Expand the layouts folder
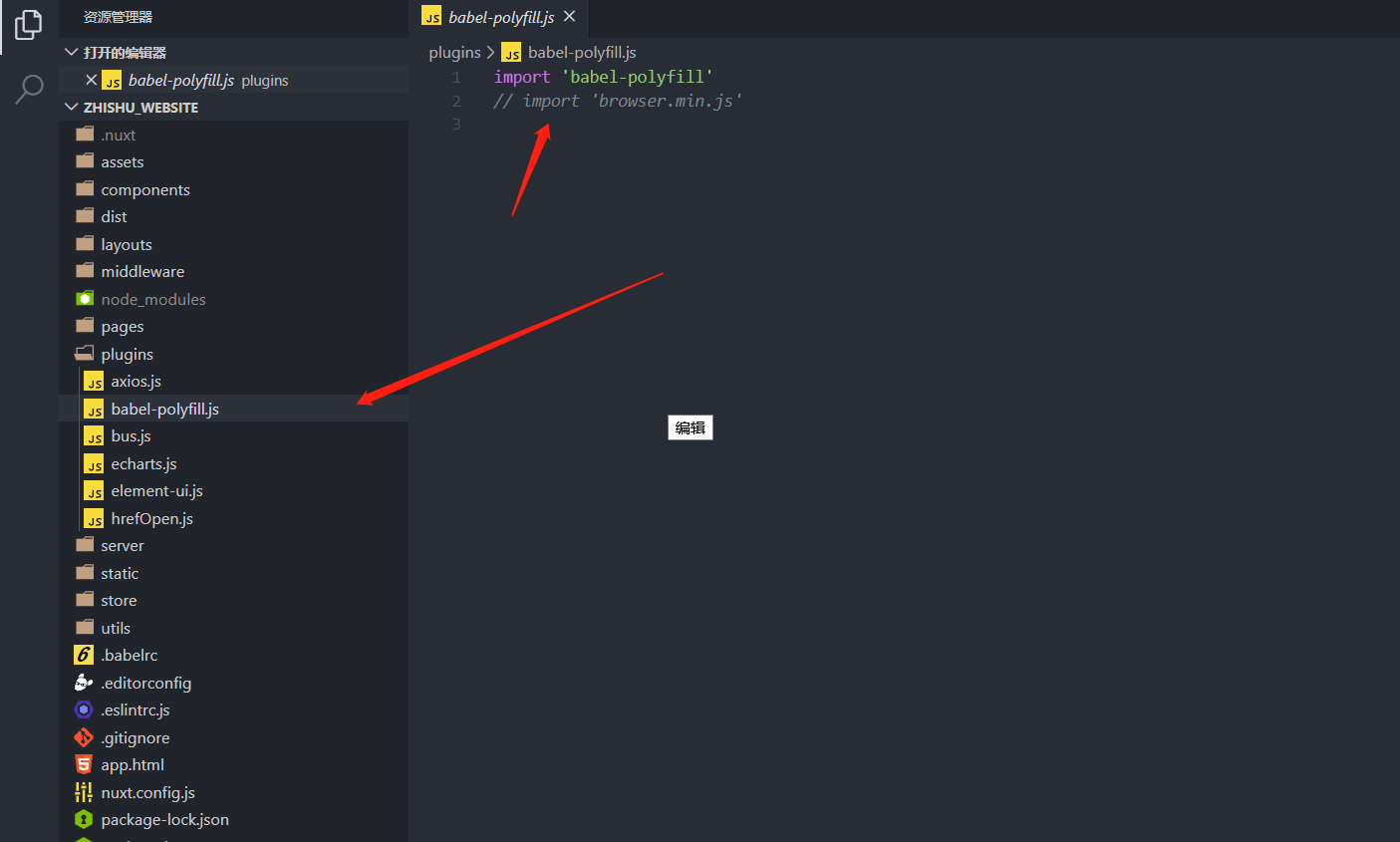The height and width of the screenshot is (842, 1400). point(233,244)
